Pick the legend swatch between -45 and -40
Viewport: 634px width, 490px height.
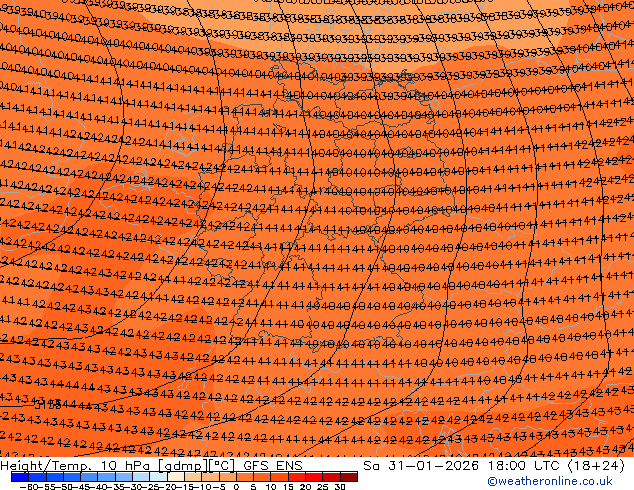[89, 477]
